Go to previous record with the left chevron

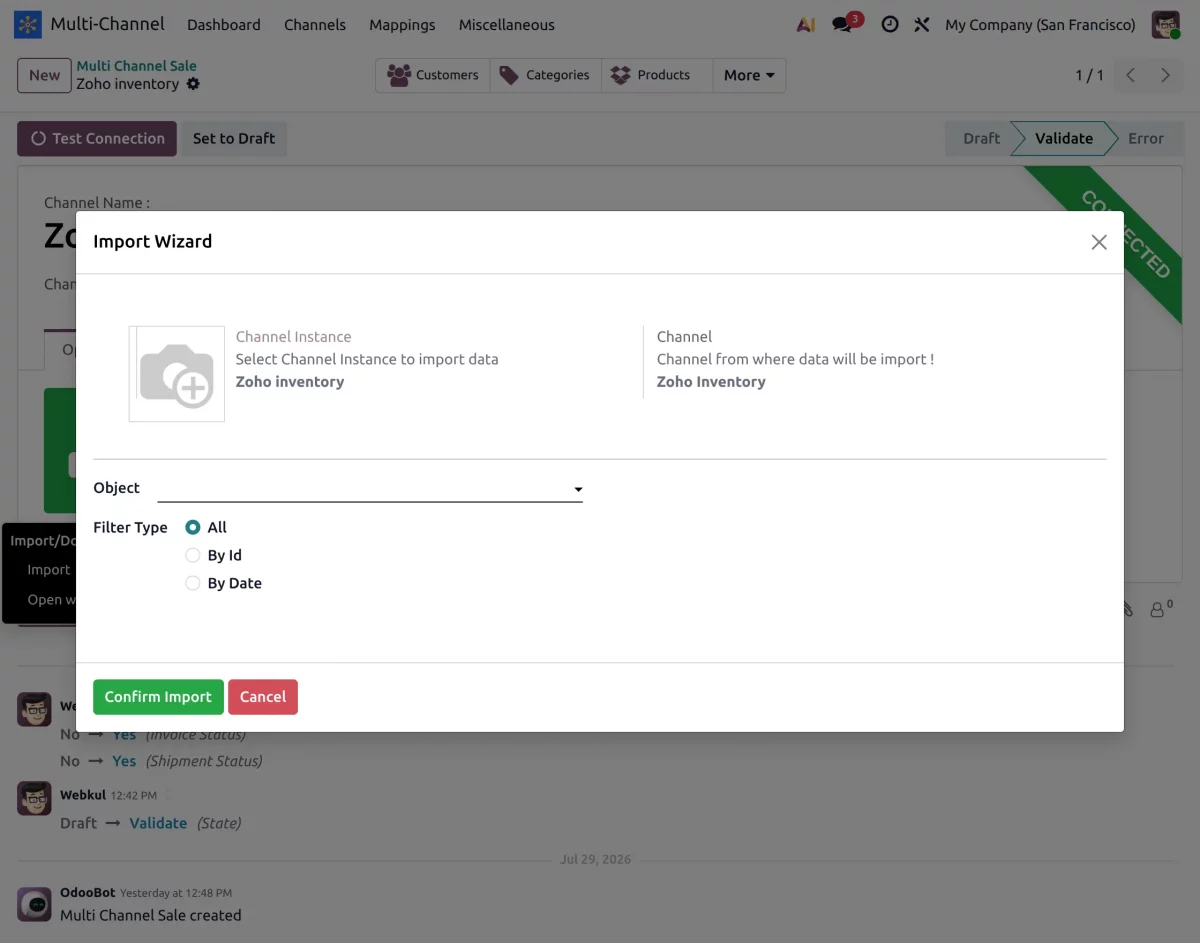[1130, 75]
